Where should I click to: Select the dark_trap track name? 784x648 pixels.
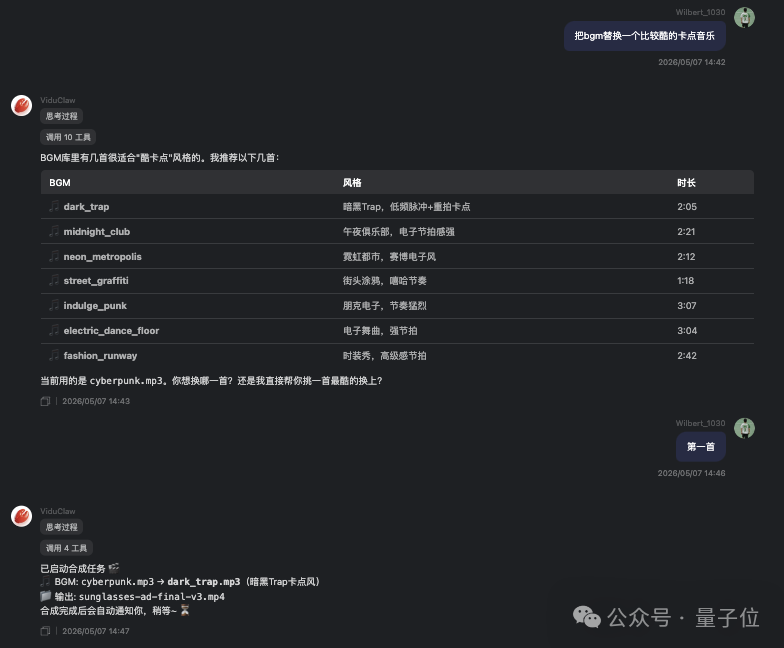[x=86, y=206]
